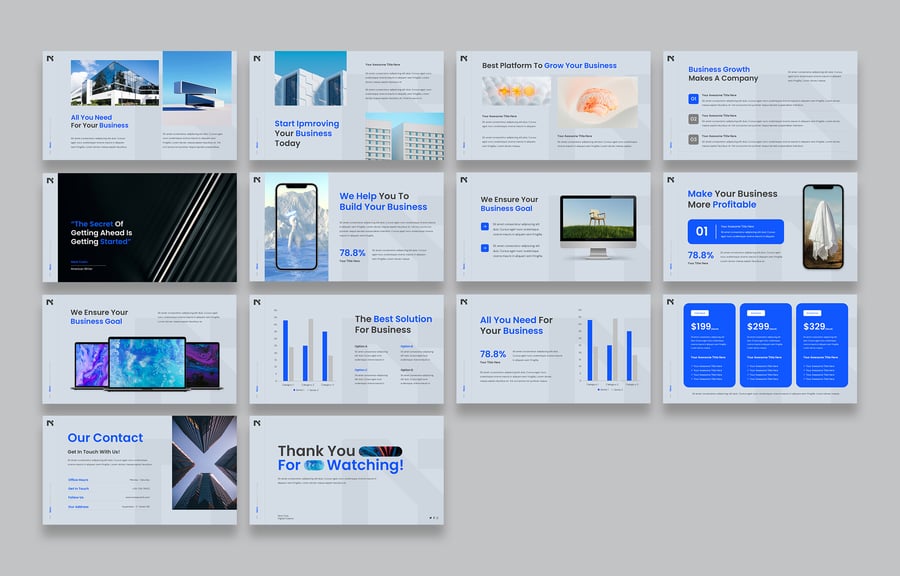The image size is (900, 576).
Task: Open the 'Thank You For Watching!' slide
Action: tap(346, 470)
